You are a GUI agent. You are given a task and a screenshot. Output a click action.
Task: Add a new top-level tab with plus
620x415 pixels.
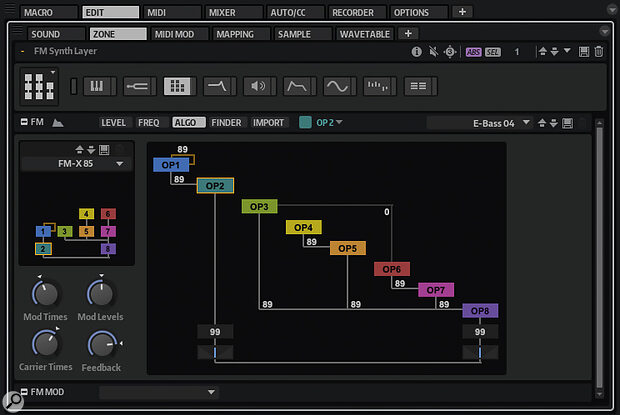coord(462,12)
